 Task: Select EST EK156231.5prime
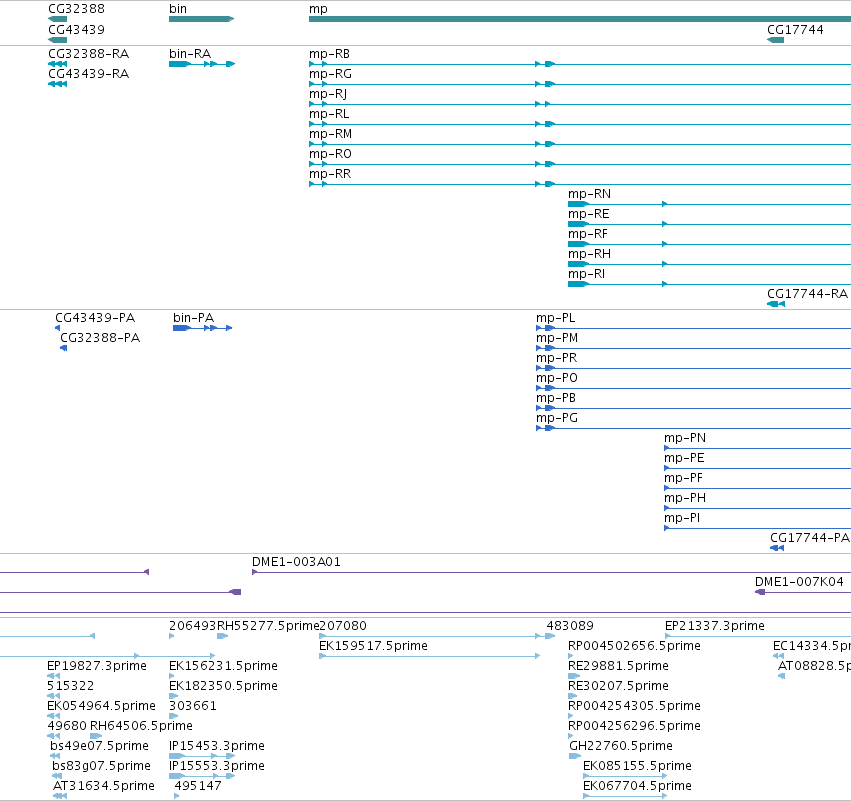[223, 666]
